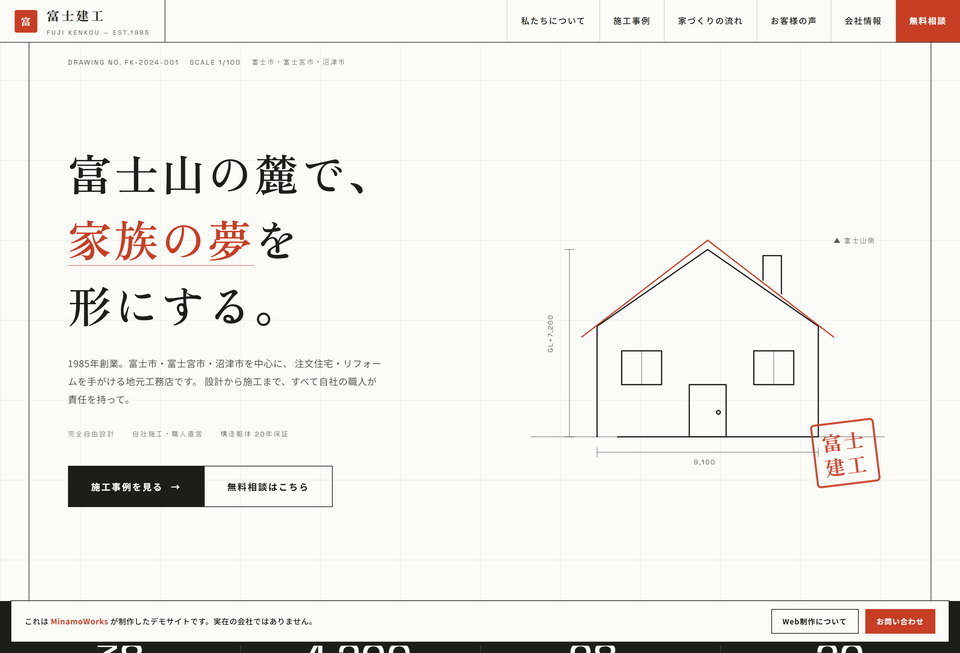The height and width of the screenshot is (653, 960).
Task: Click the ▲ 富士山側 label
Action: [854, 241]
